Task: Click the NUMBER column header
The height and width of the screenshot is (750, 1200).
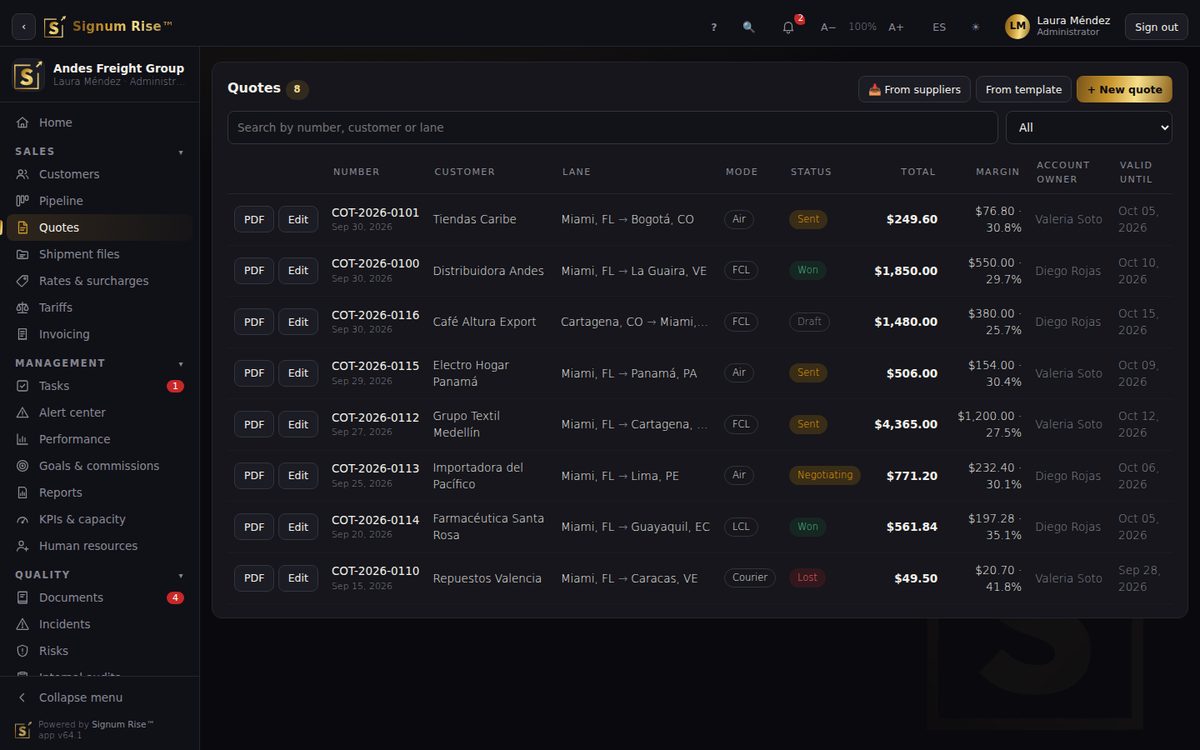Action: [356, 172]
